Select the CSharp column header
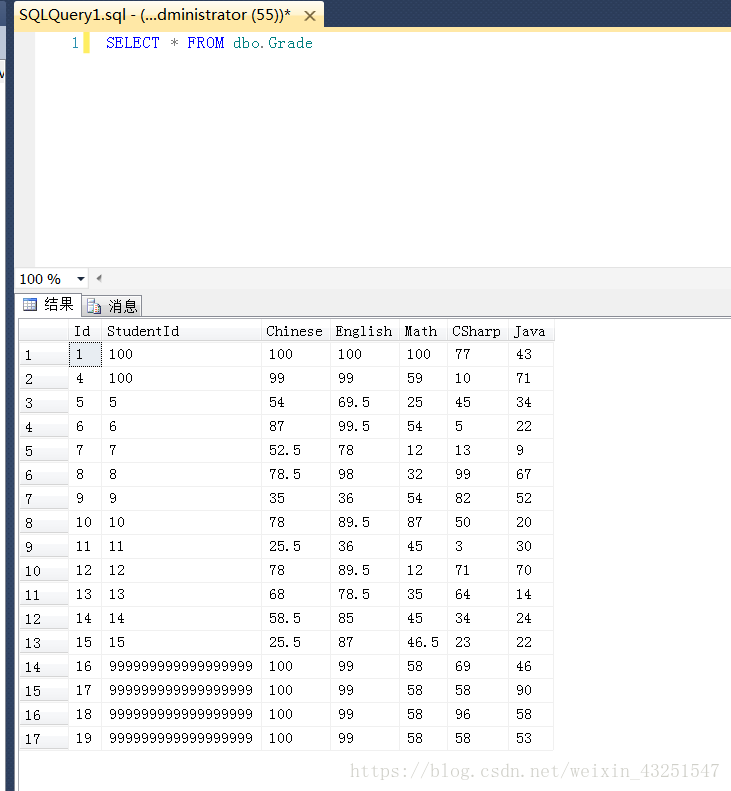 coord(478,331)
